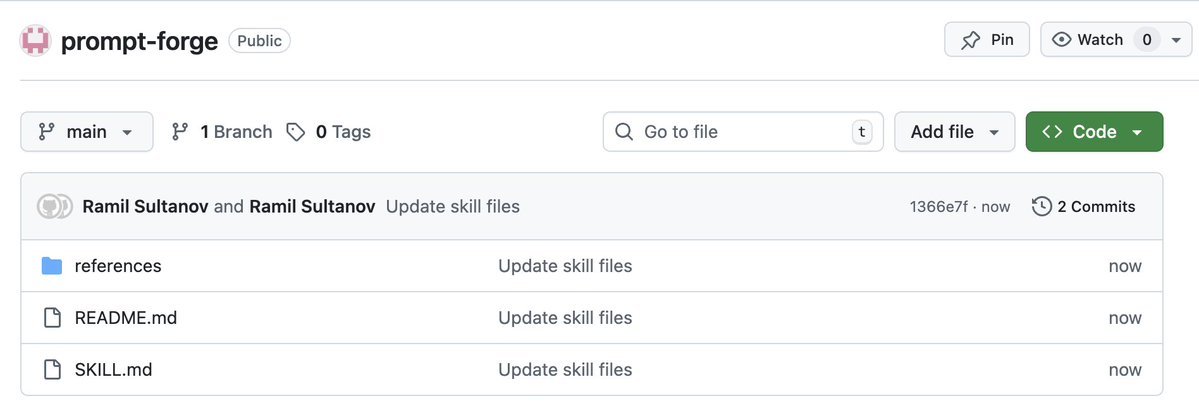The width and height of the screenshot is (1199, 415).
Task: Click the 'now' timestamp in README.md row
Action: click(1125, 318)
